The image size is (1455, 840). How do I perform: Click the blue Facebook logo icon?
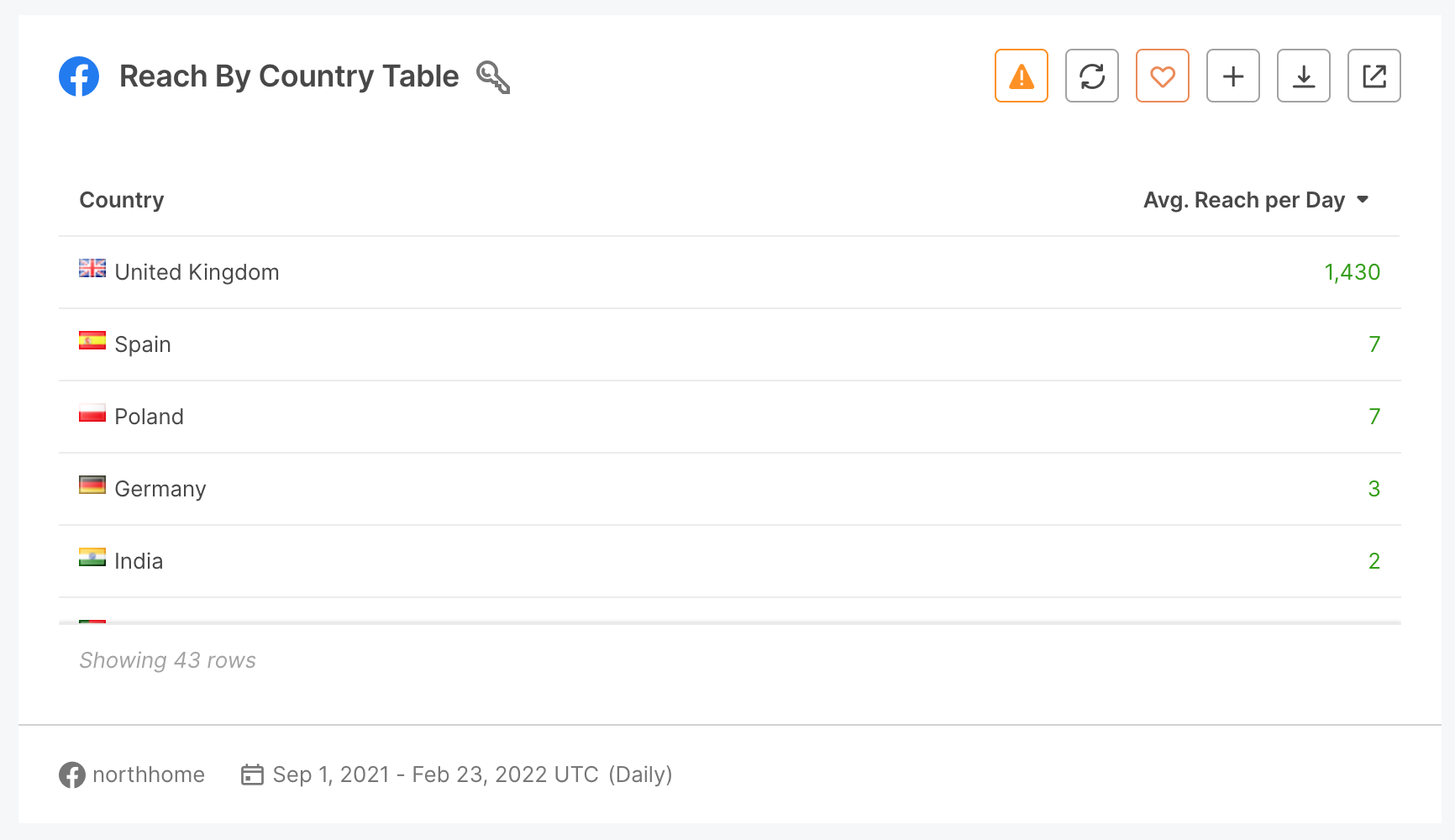tap(79, 76)
